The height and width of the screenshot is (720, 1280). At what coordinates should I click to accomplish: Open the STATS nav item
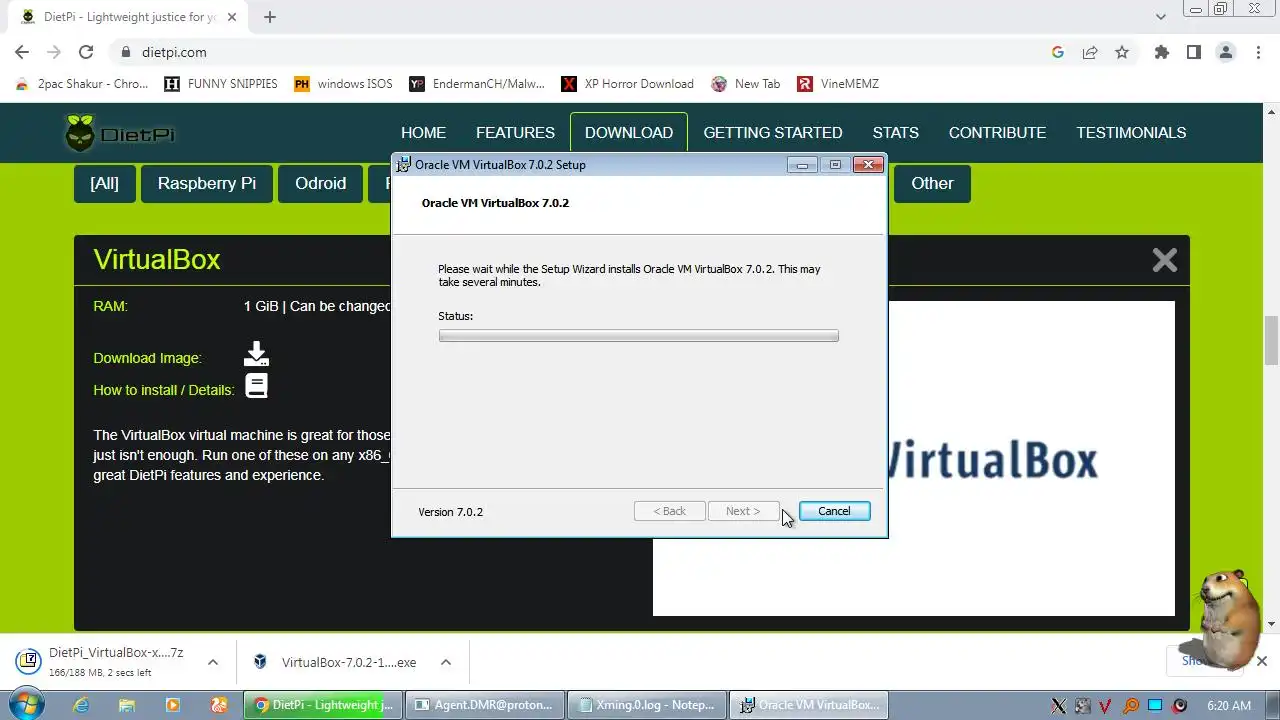click(895, 133)
